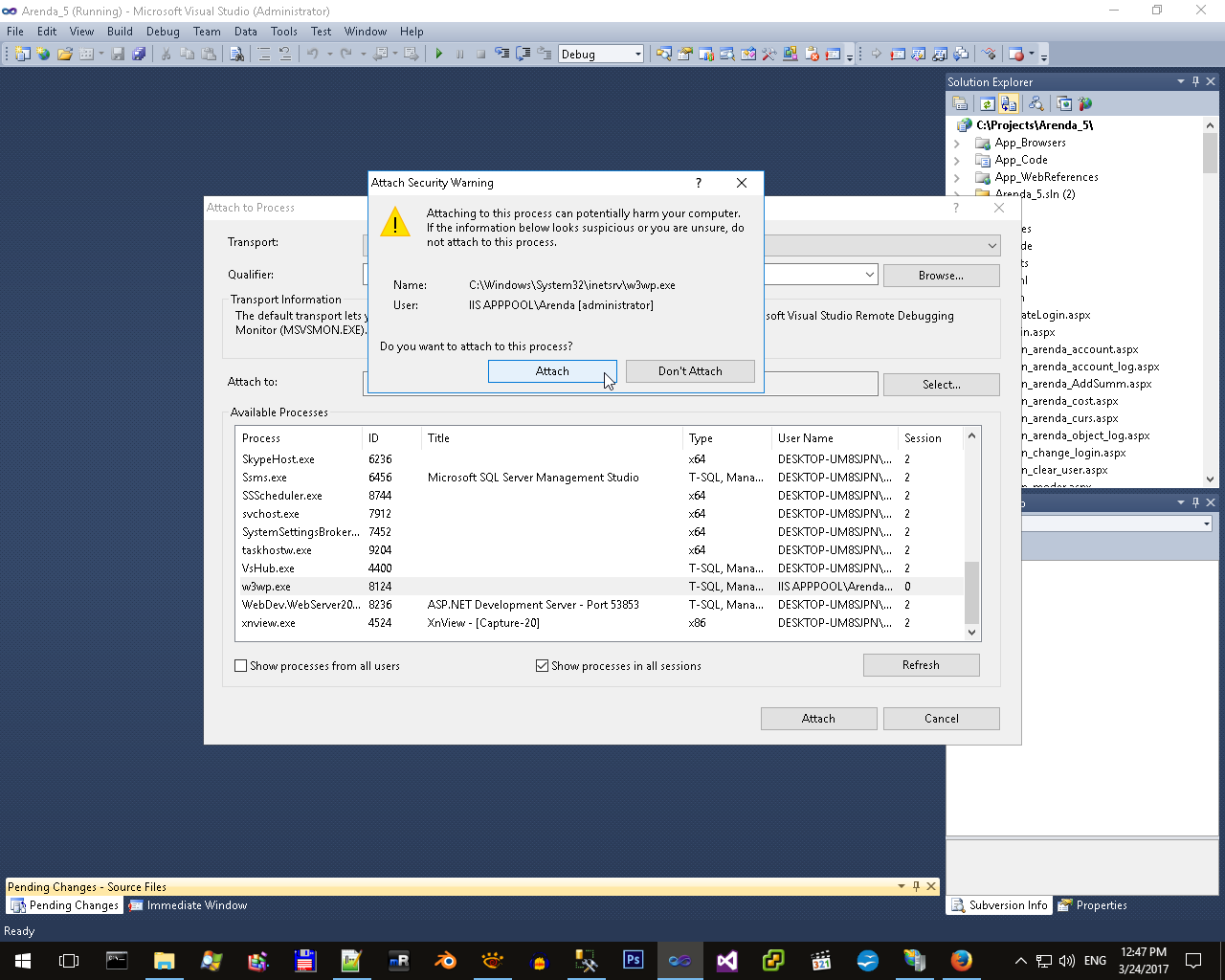Click the Save All toolbar icon
The height and width of the screenshot is (980, 1225).
[139, 54]
